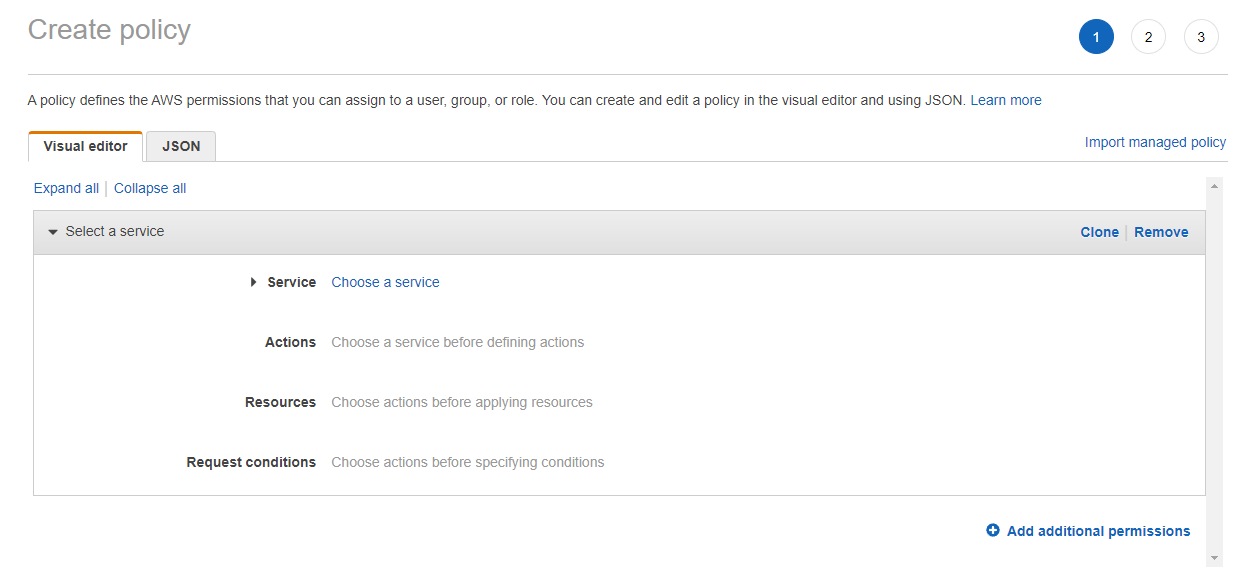This screenshot has width=1253, height=573.
Task: Go to step 1 circle
Action: click(1096, 37)
